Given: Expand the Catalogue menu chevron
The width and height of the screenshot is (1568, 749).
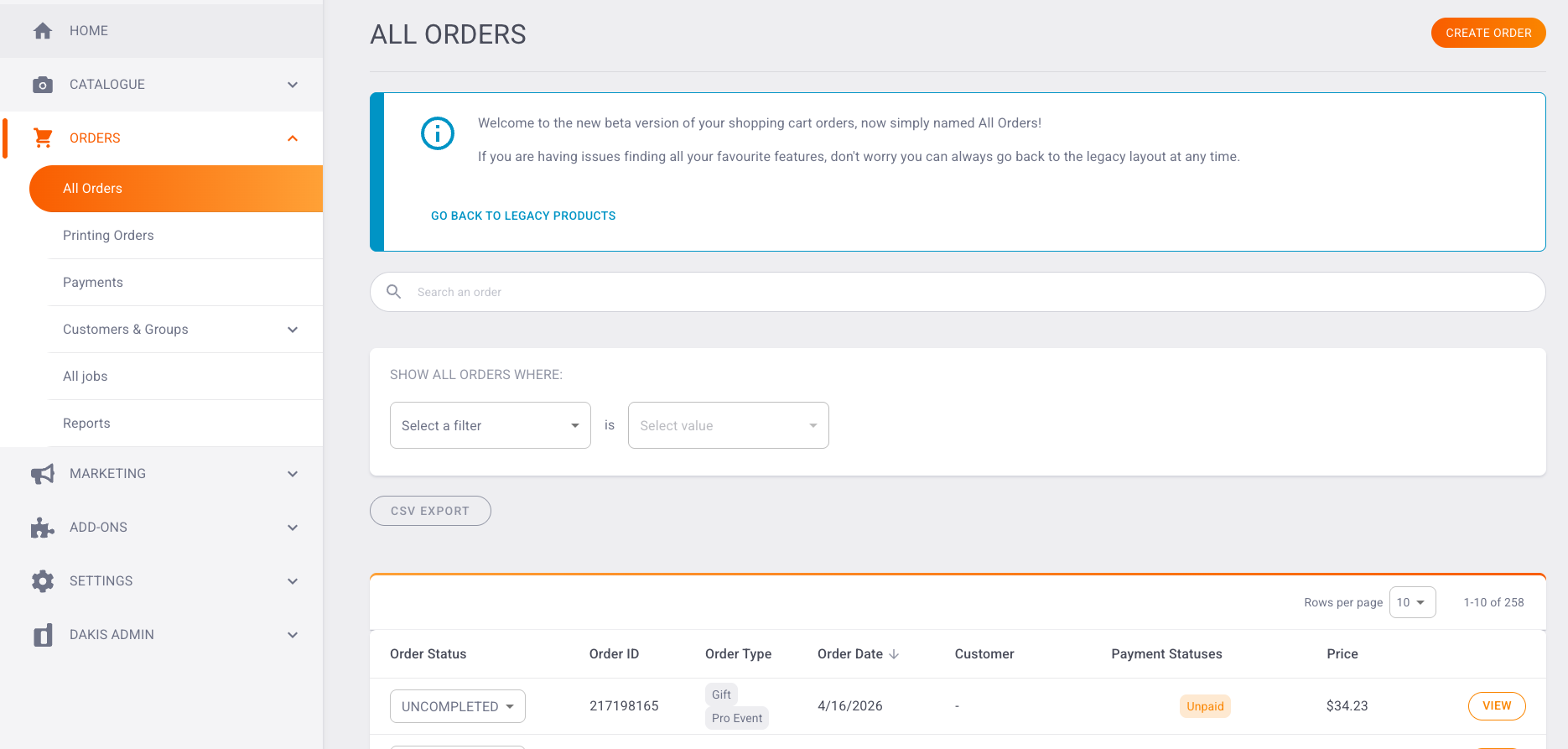Looking at the screenshot, I should click(293, 85).
